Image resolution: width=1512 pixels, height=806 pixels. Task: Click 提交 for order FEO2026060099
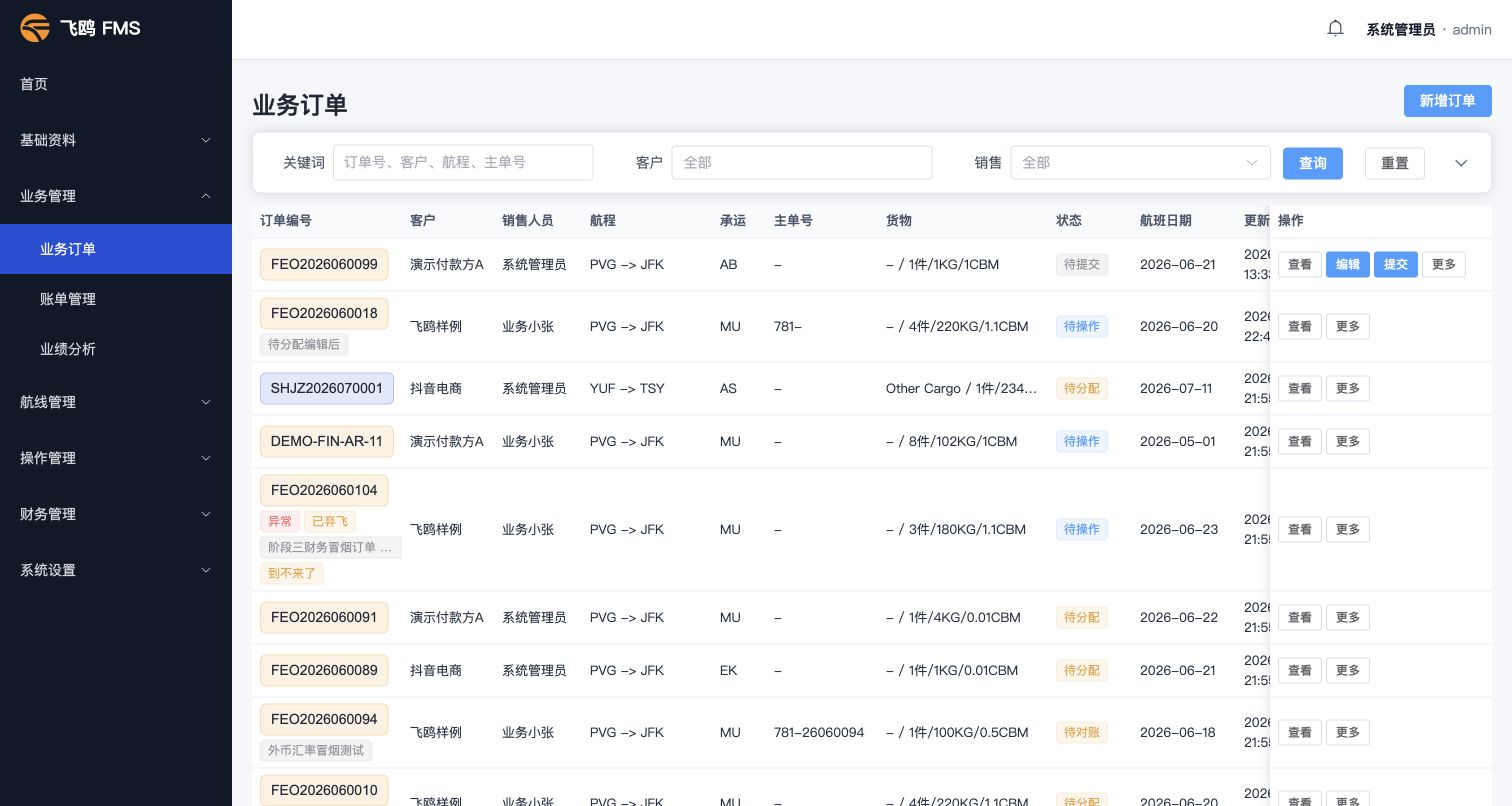pyautogui.click(x=1395, y=265)
